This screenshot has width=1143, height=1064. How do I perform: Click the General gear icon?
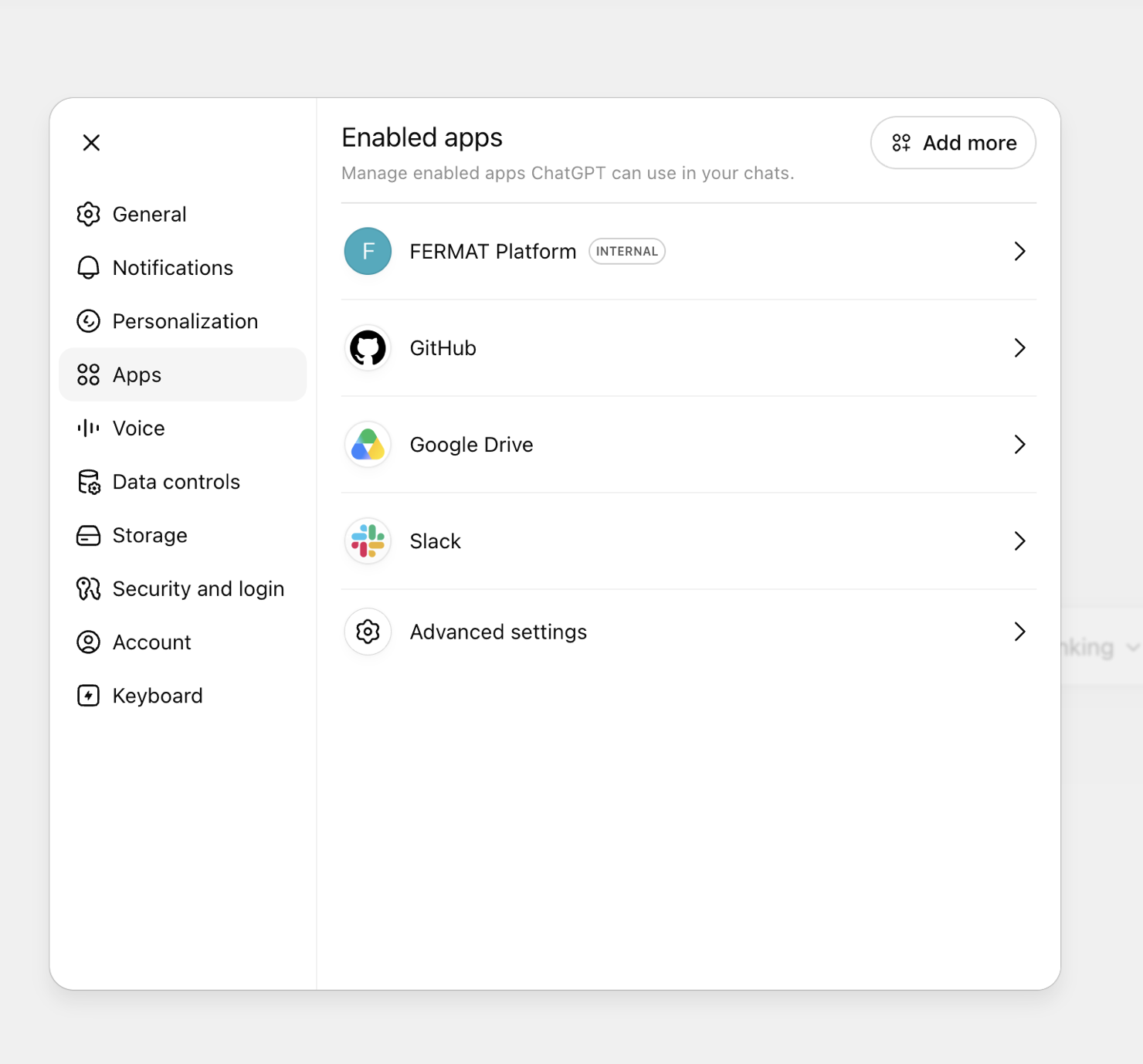pyautogui.click(x=89, y=214)
